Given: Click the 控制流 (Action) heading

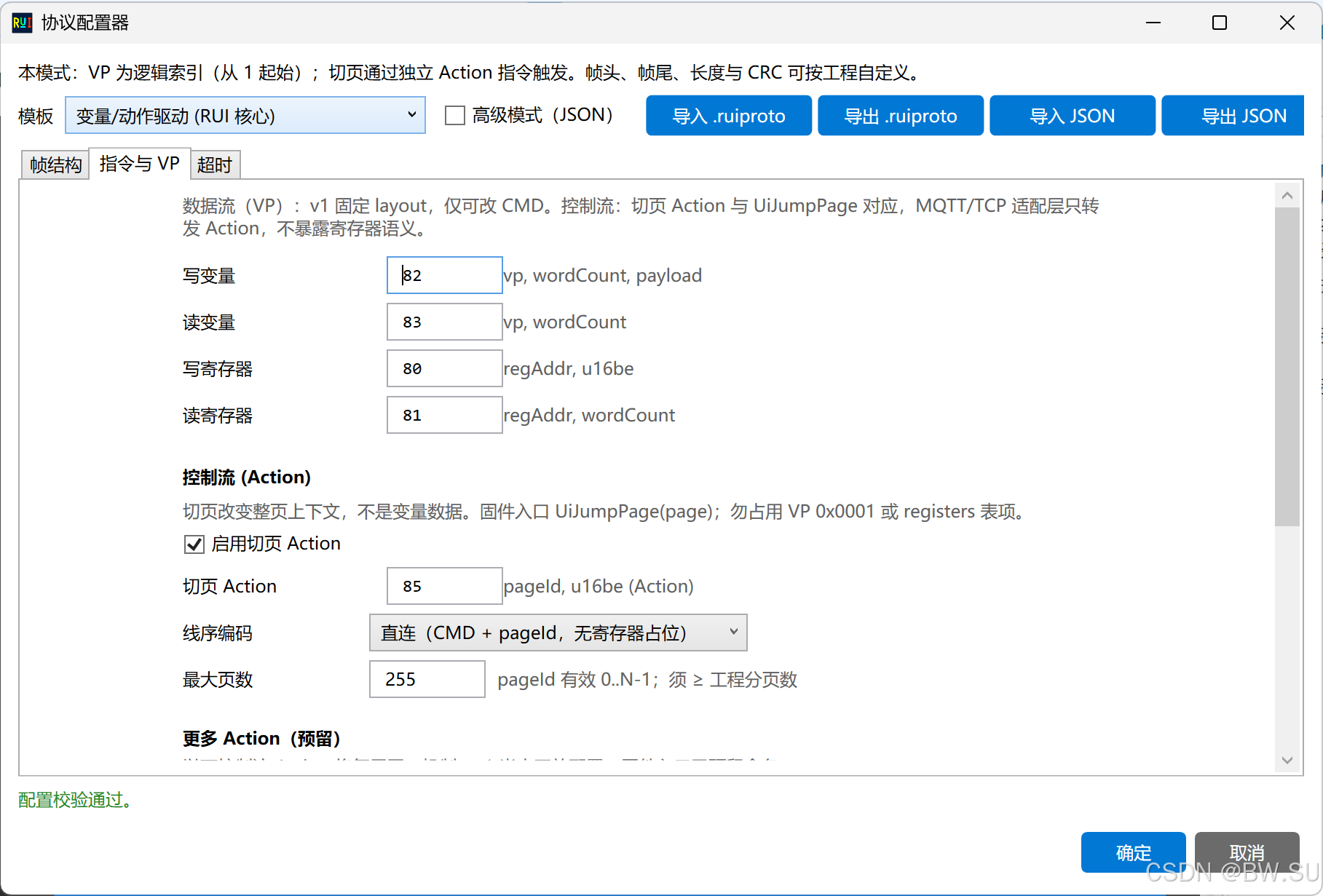Looking at the screenshot, I should point(247,477).
